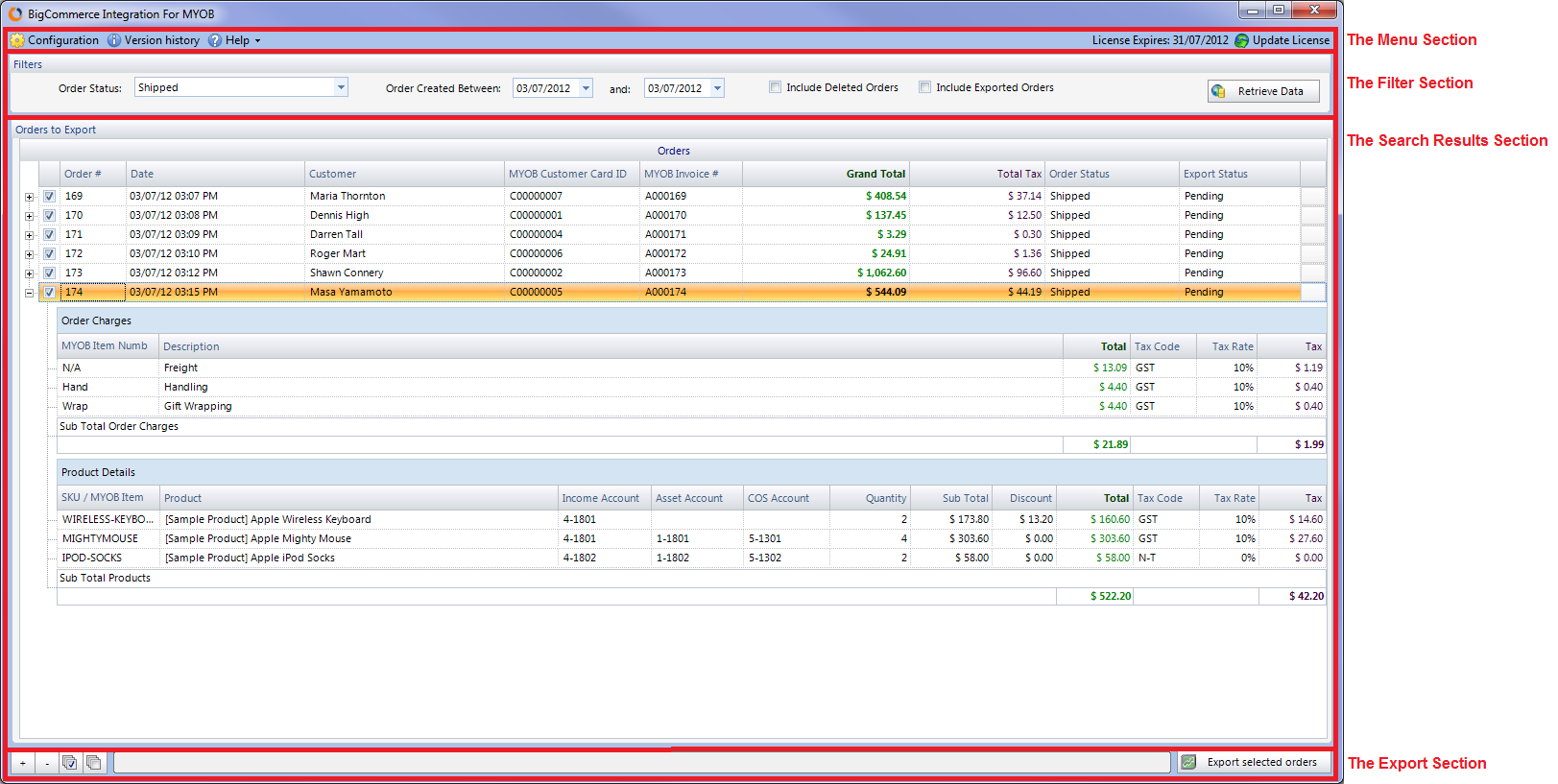Click the deselect all orders icon
This screenshot has width=1558, height=784.
click(x=94, y=763)
